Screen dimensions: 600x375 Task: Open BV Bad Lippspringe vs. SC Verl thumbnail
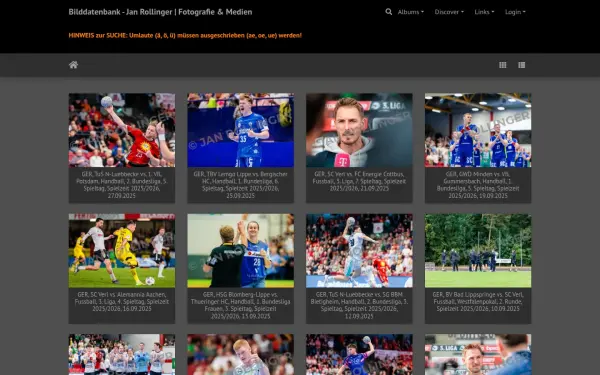click(x=478, y=251)
